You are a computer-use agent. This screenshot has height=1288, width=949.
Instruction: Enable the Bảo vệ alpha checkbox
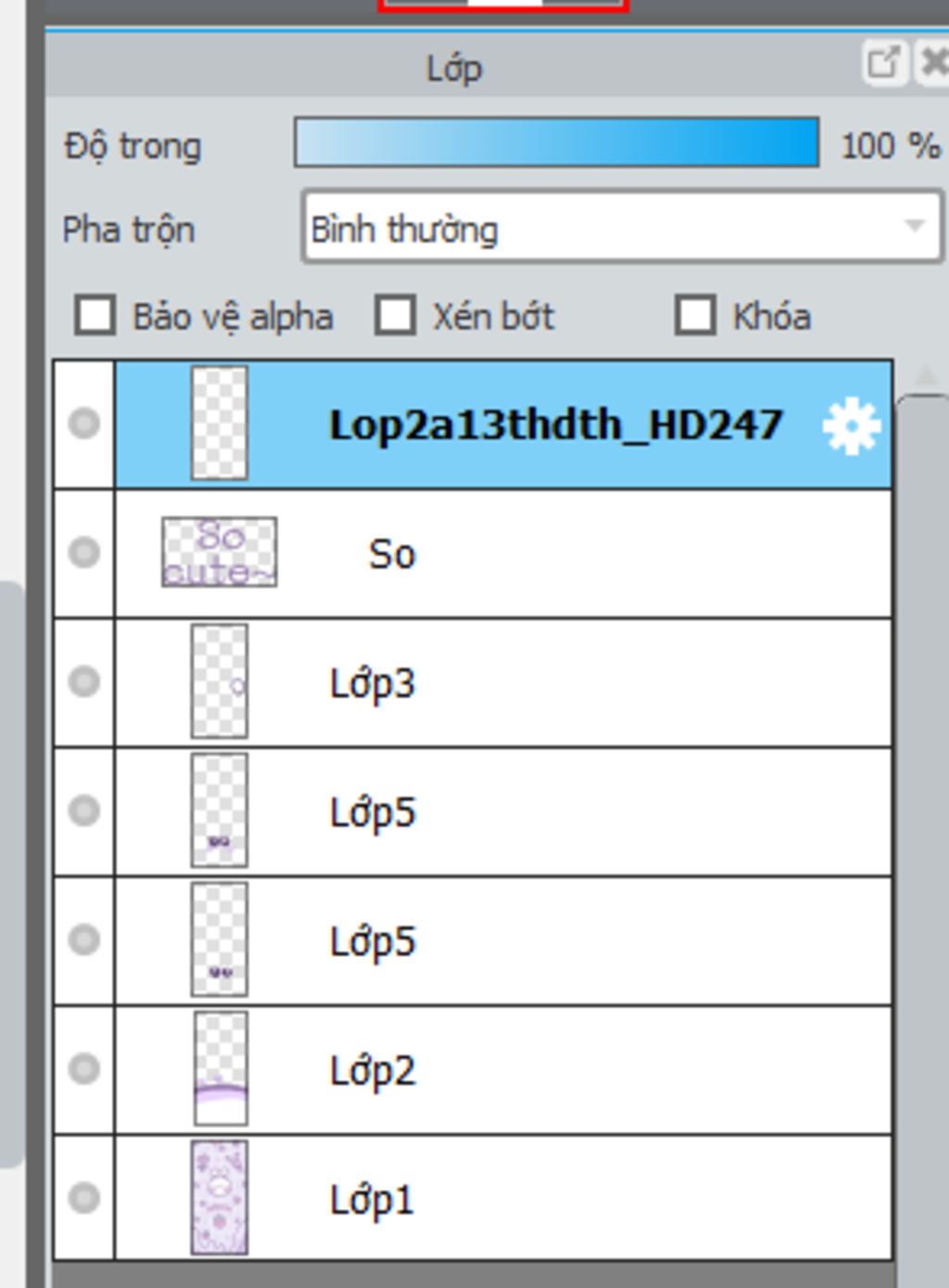(x=95, y=315)
